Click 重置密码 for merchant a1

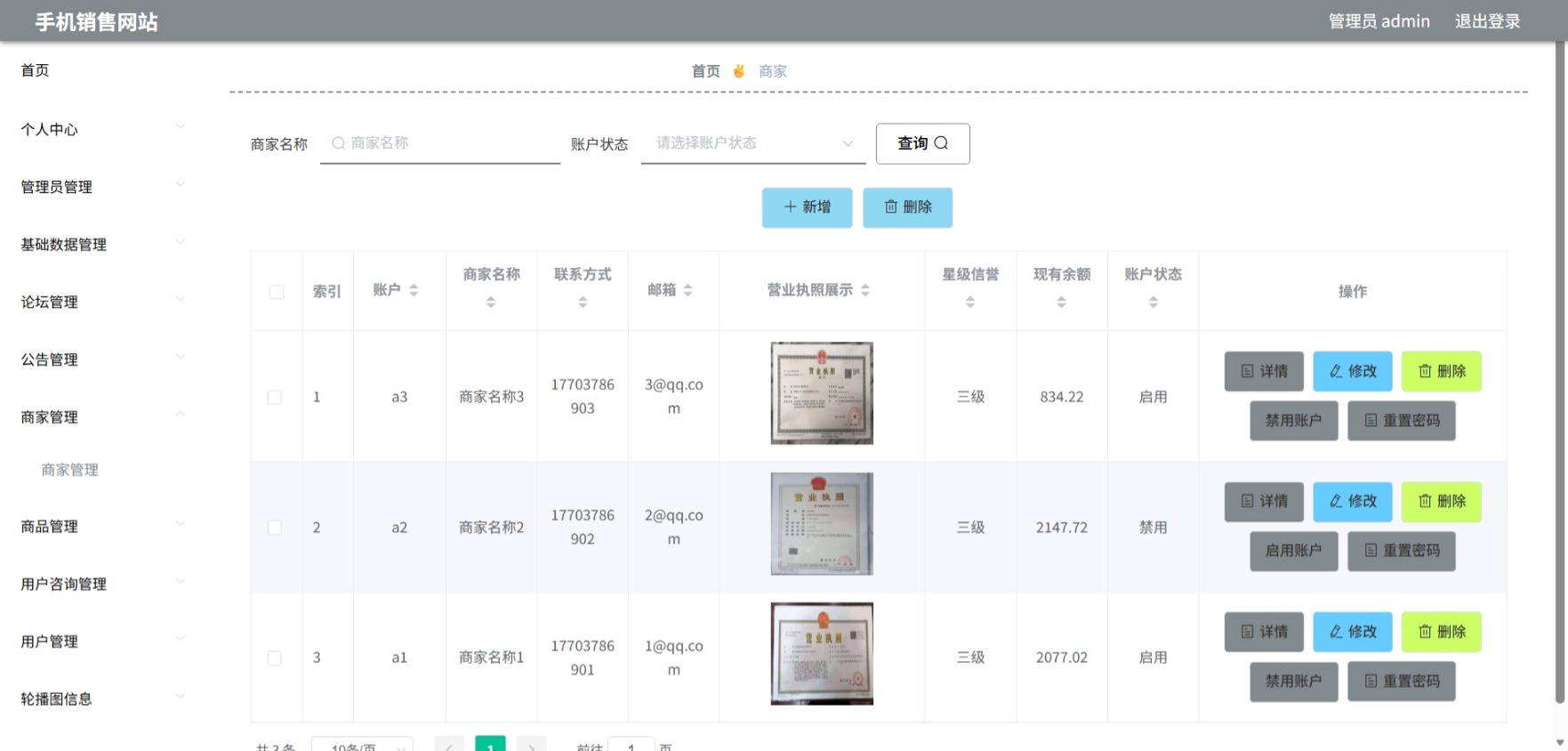click(1402, 682)
